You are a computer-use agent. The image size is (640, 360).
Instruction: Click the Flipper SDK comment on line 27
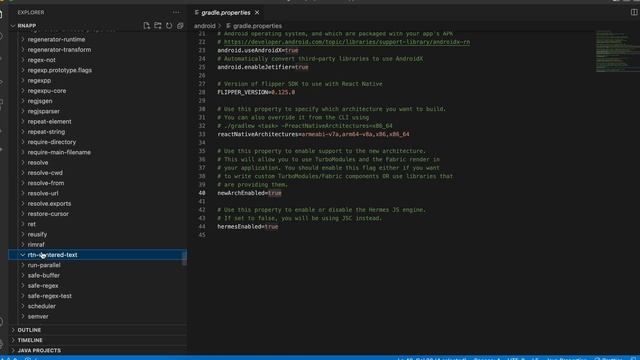coord(300,84)
